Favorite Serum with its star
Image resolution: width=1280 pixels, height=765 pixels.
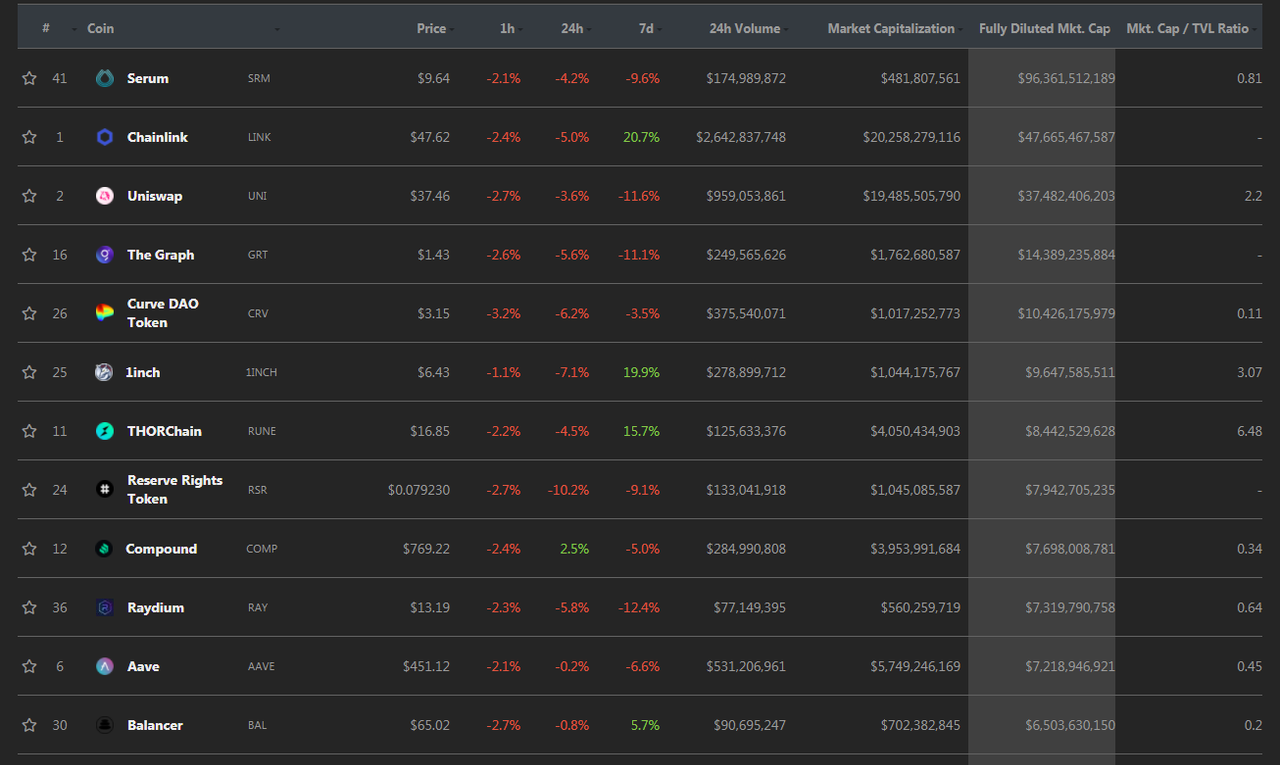(29, 78)
